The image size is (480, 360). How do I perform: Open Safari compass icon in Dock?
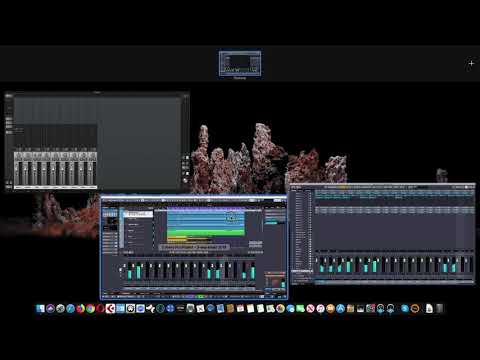click(x=70, y=309)
